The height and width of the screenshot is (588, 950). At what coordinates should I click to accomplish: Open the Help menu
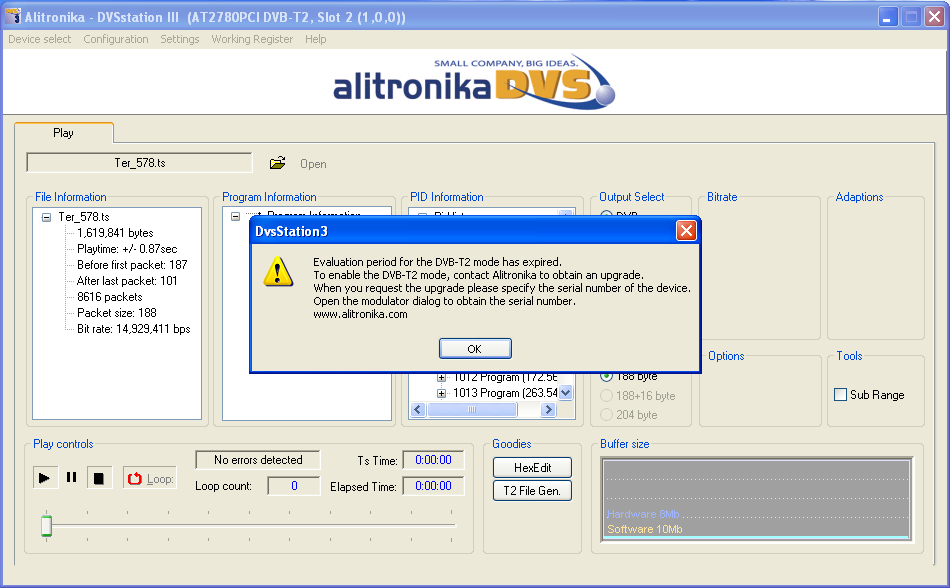315,39
